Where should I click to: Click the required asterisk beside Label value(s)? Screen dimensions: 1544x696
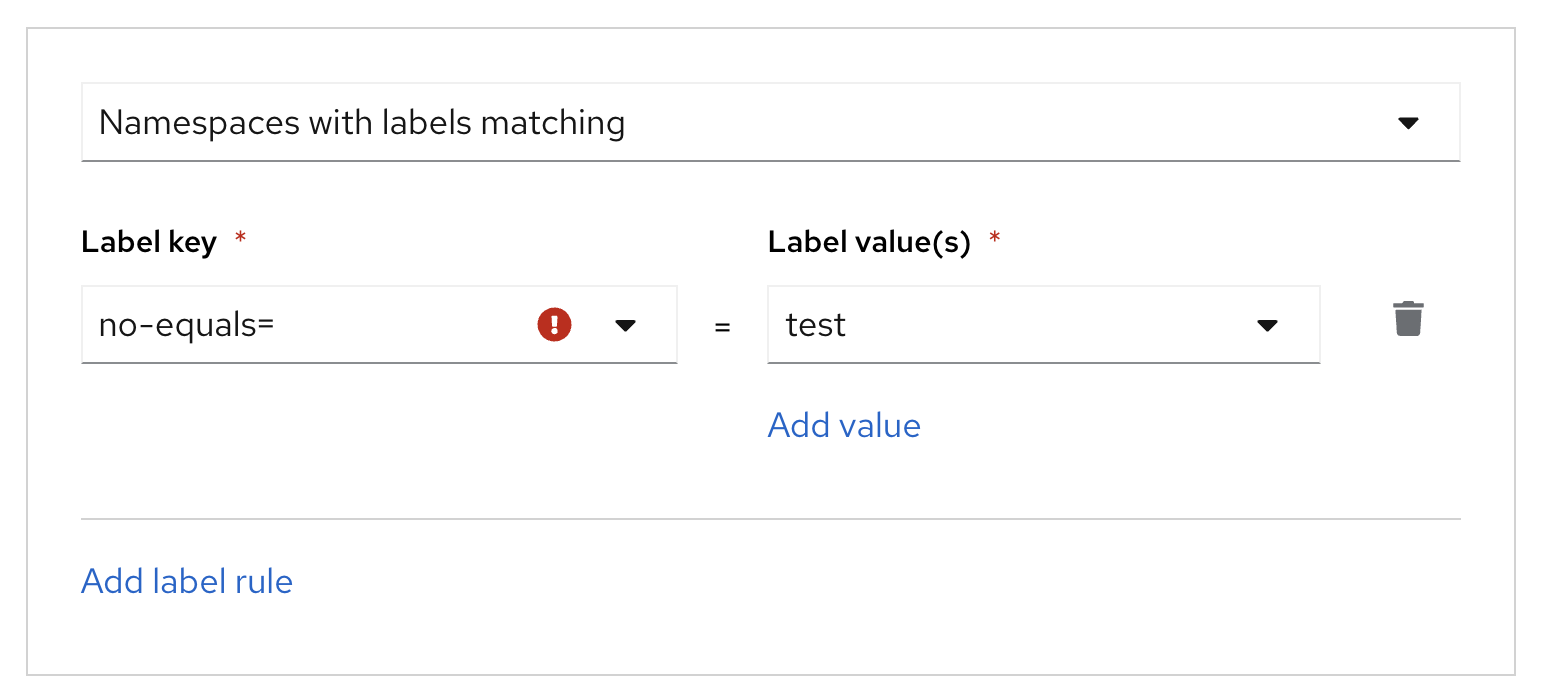pyautogui.click(x=994, y=240)
